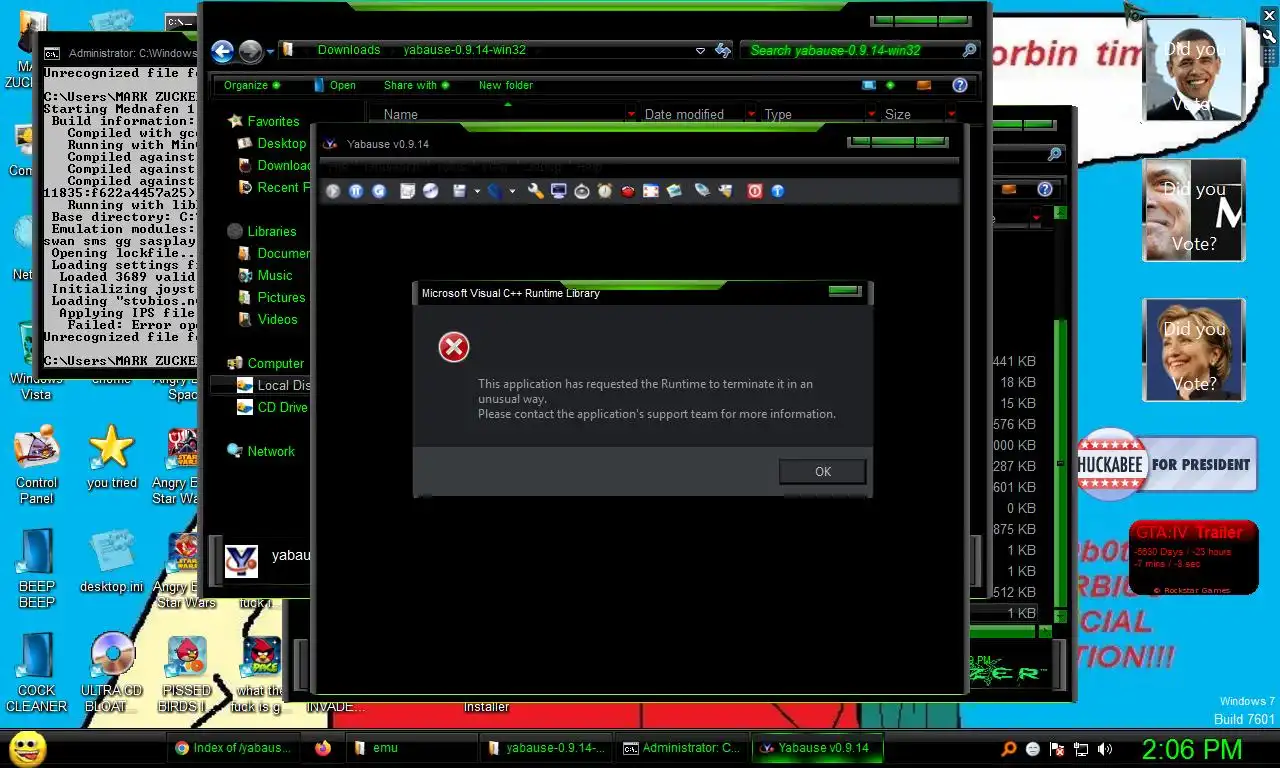Click the Help icon in the front Explorer window
1280x768 pixels.
click(x=960, y=85)
